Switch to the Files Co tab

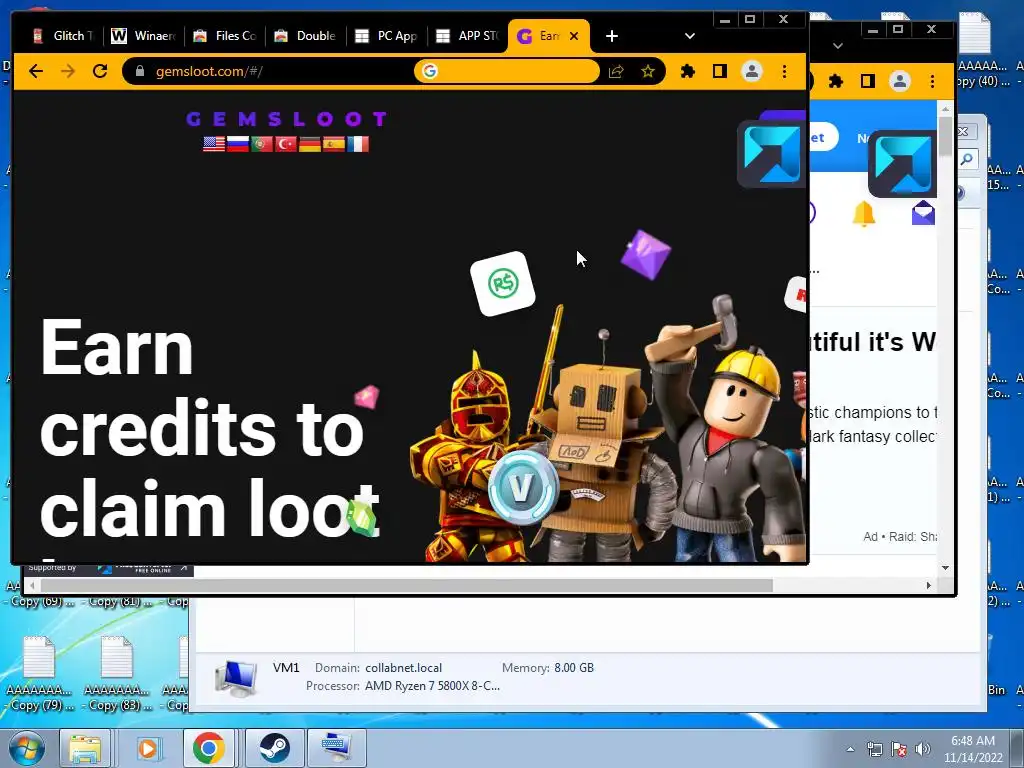click(x=225, y=36)
